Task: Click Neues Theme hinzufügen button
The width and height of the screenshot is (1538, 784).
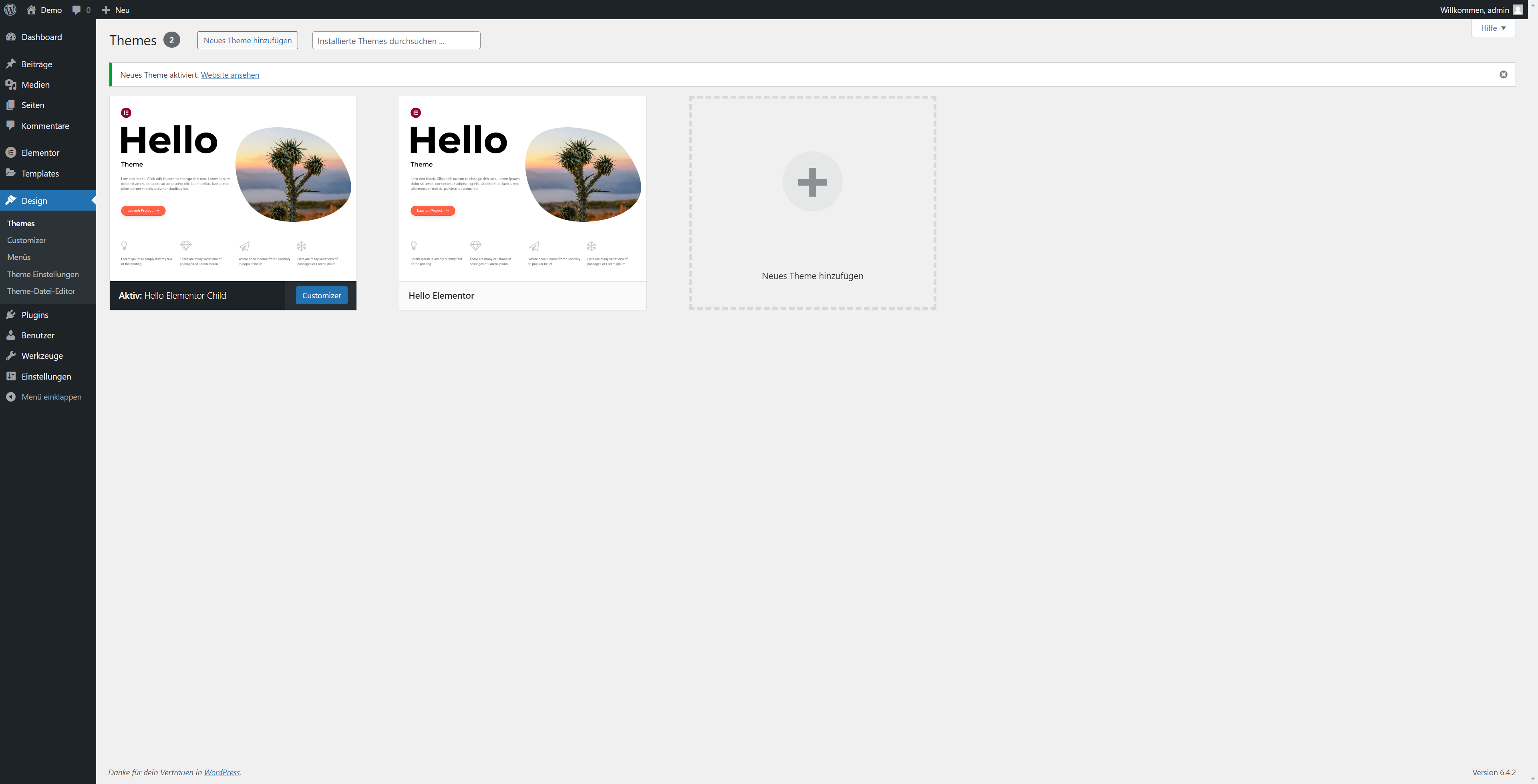Action: 247,40
